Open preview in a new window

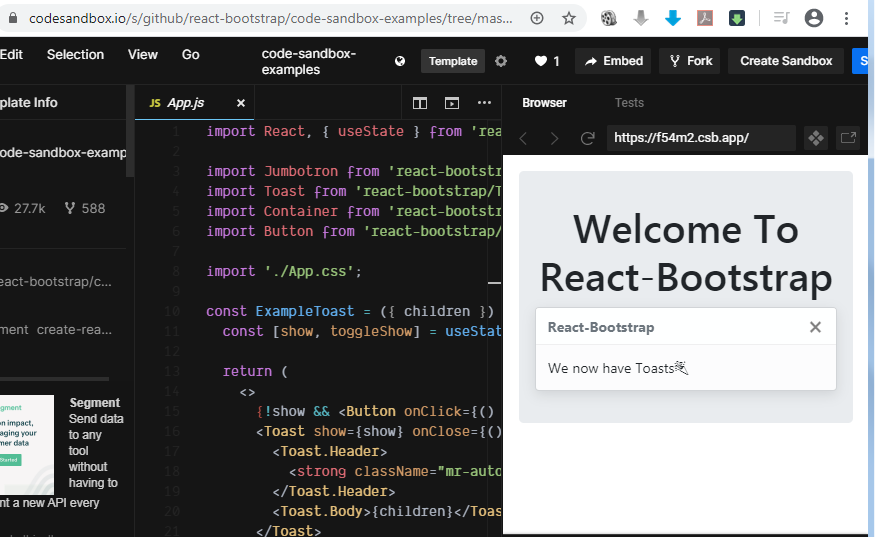tap(848, 138)
